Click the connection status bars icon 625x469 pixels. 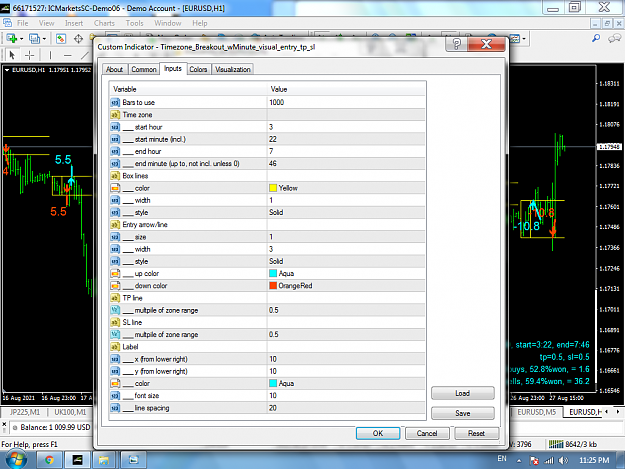click(x=556, y=444)
